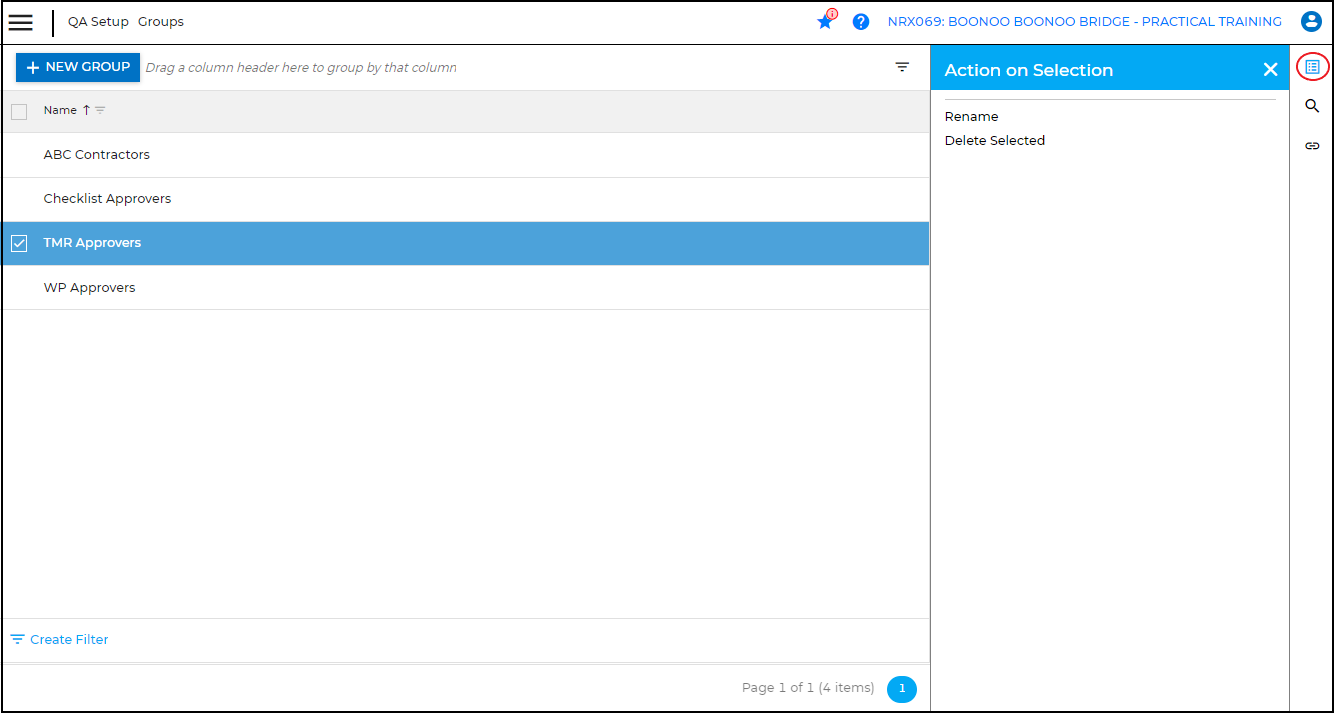Uncheck the TMR Approvers row checkbox
Image resolution: width=1334 pixels, height=713 pixels.
(x=19, y=244)
